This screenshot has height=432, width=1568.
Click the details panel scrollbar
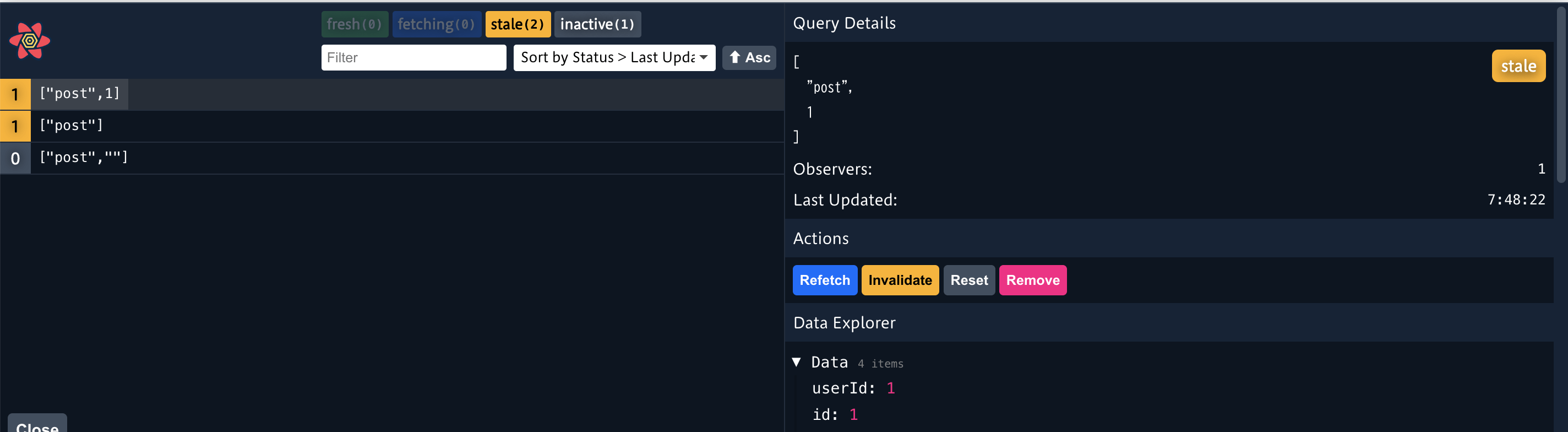tap(1561, 94)
